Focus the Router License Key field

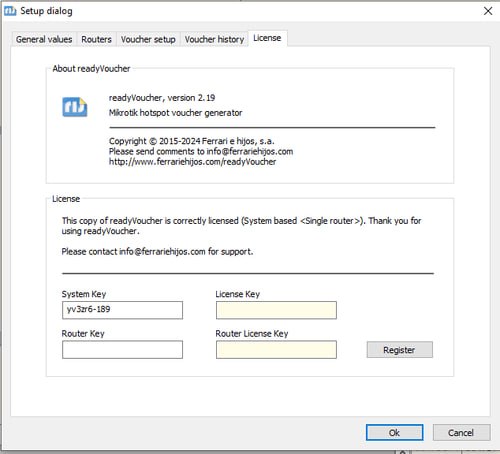click(x=276, y=350)
